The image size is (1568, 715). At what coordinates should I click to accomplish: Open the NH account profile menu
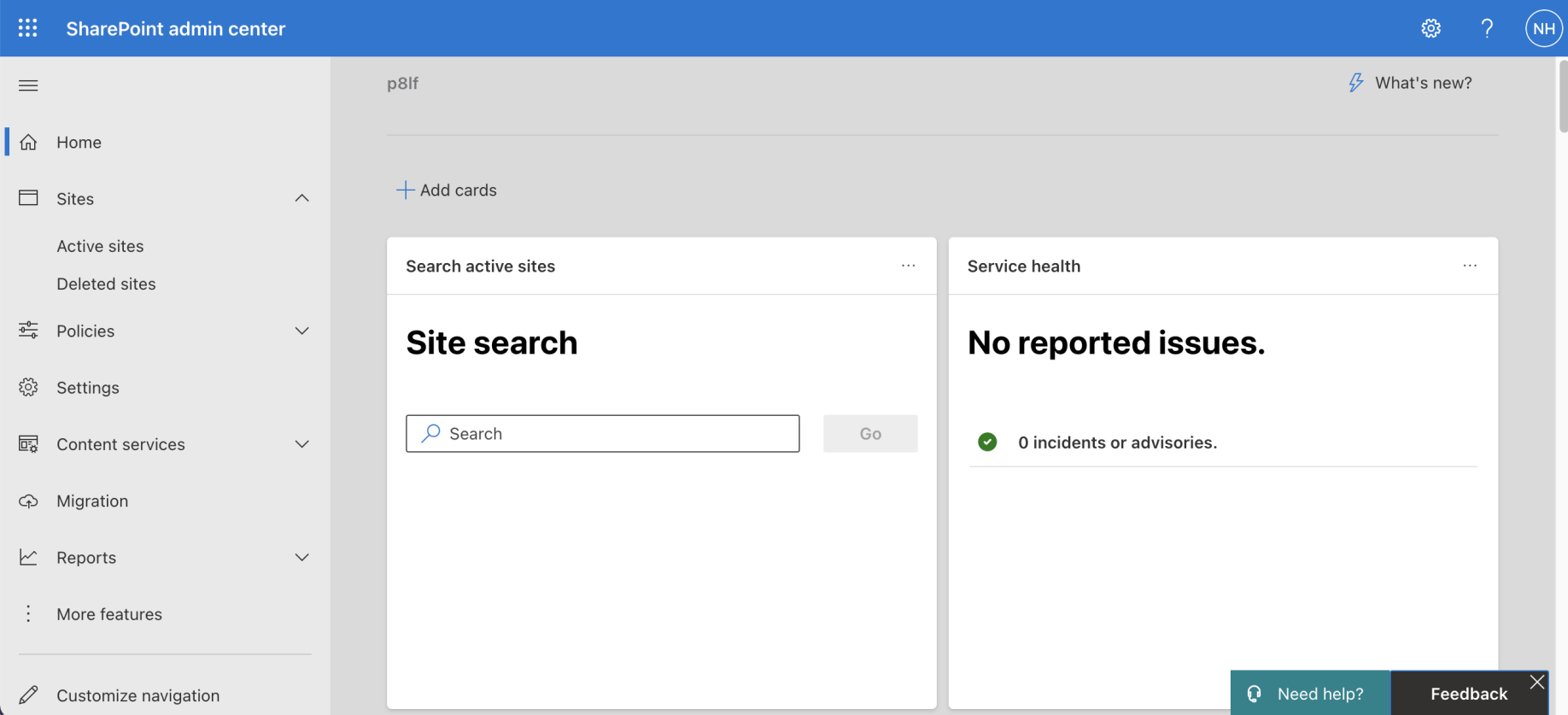[1543, 28]
